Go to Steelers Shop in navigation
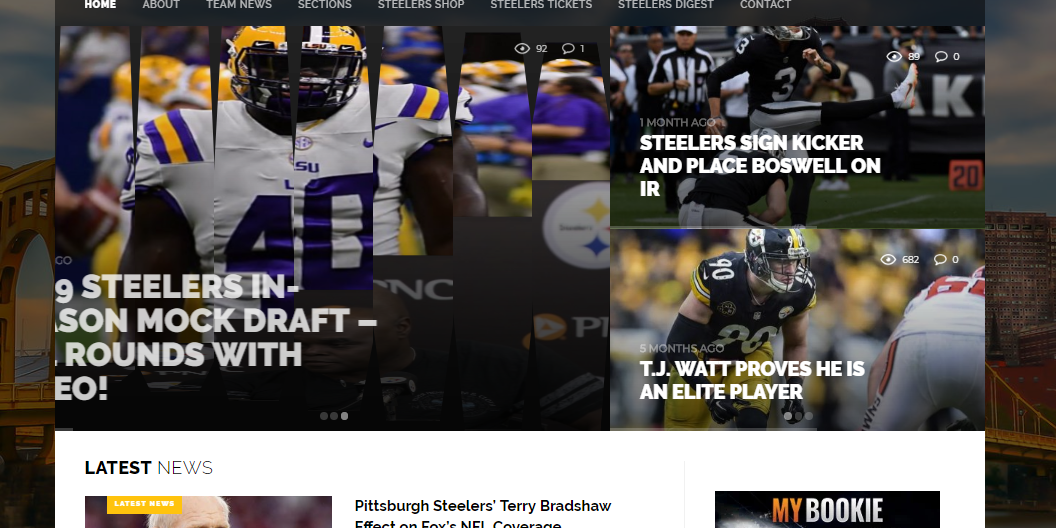Viewport: 1056px width, 528px height. (421, 5)
